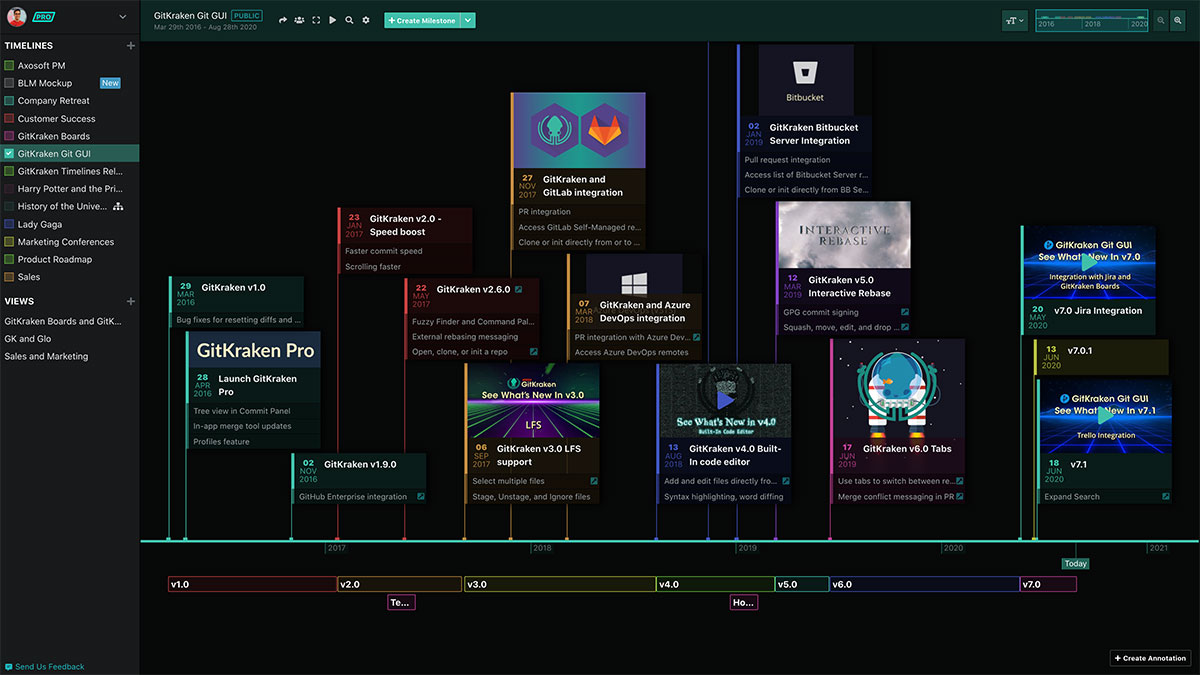This screenshot has width=1200, height=675.
Task: Select the Marketing Conferences timeline
Action: [64, 241]
